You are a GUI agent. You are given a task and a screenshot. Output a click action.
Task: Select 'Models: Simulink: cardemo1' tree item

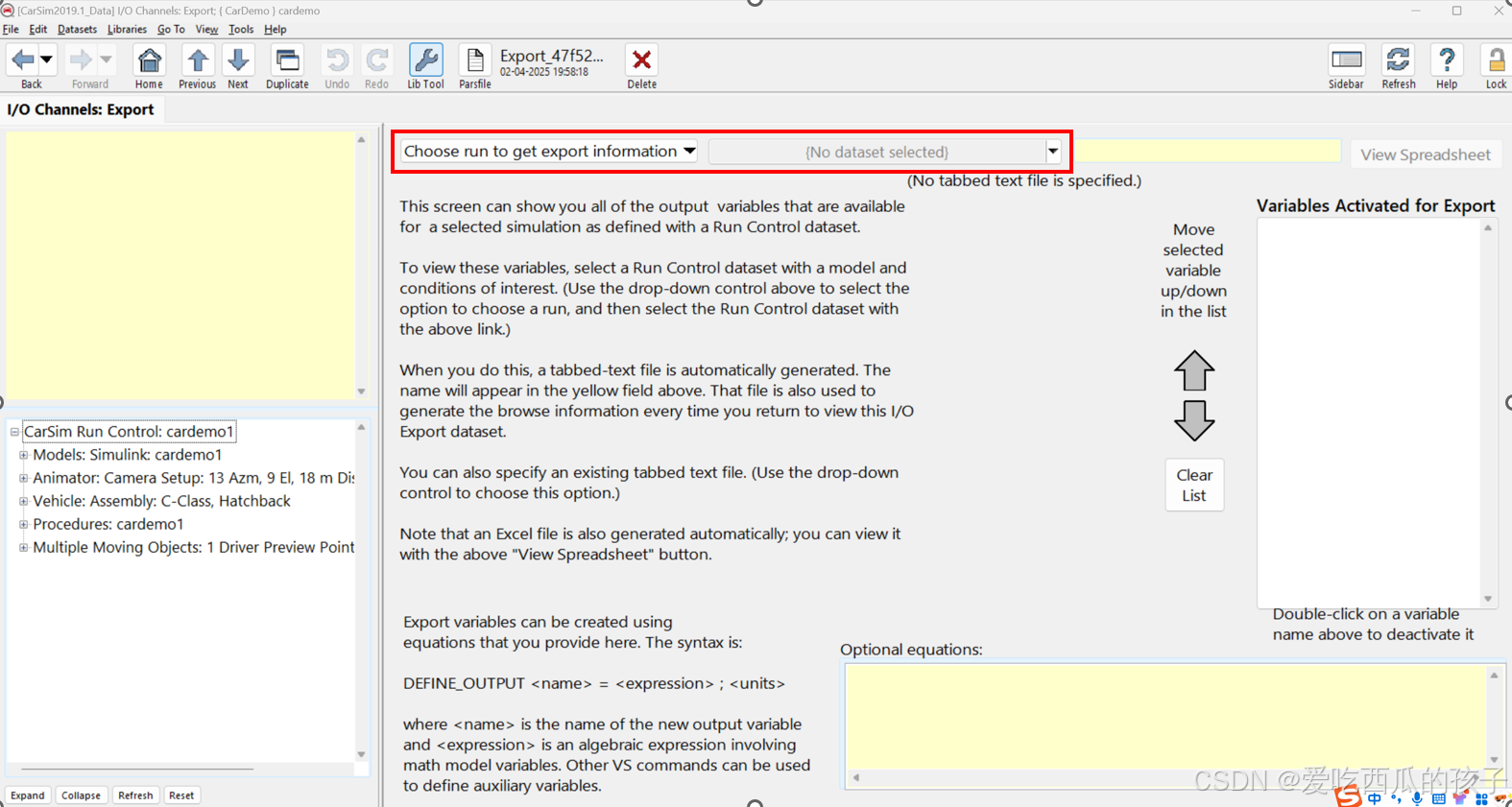pyautogui.click(x=128, y=455)
